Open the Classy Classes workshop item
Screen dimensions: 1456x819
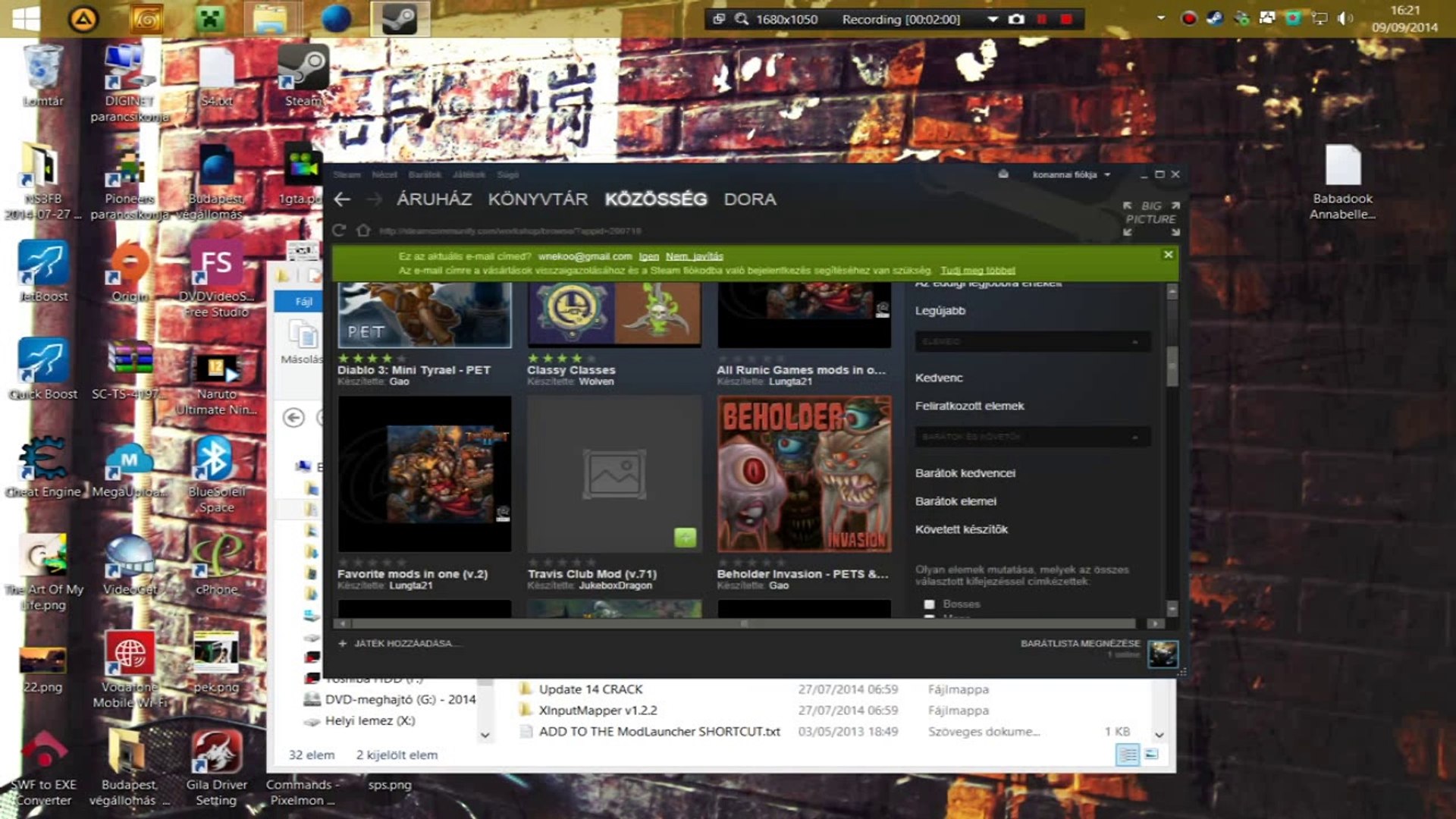tap(615, 315)
